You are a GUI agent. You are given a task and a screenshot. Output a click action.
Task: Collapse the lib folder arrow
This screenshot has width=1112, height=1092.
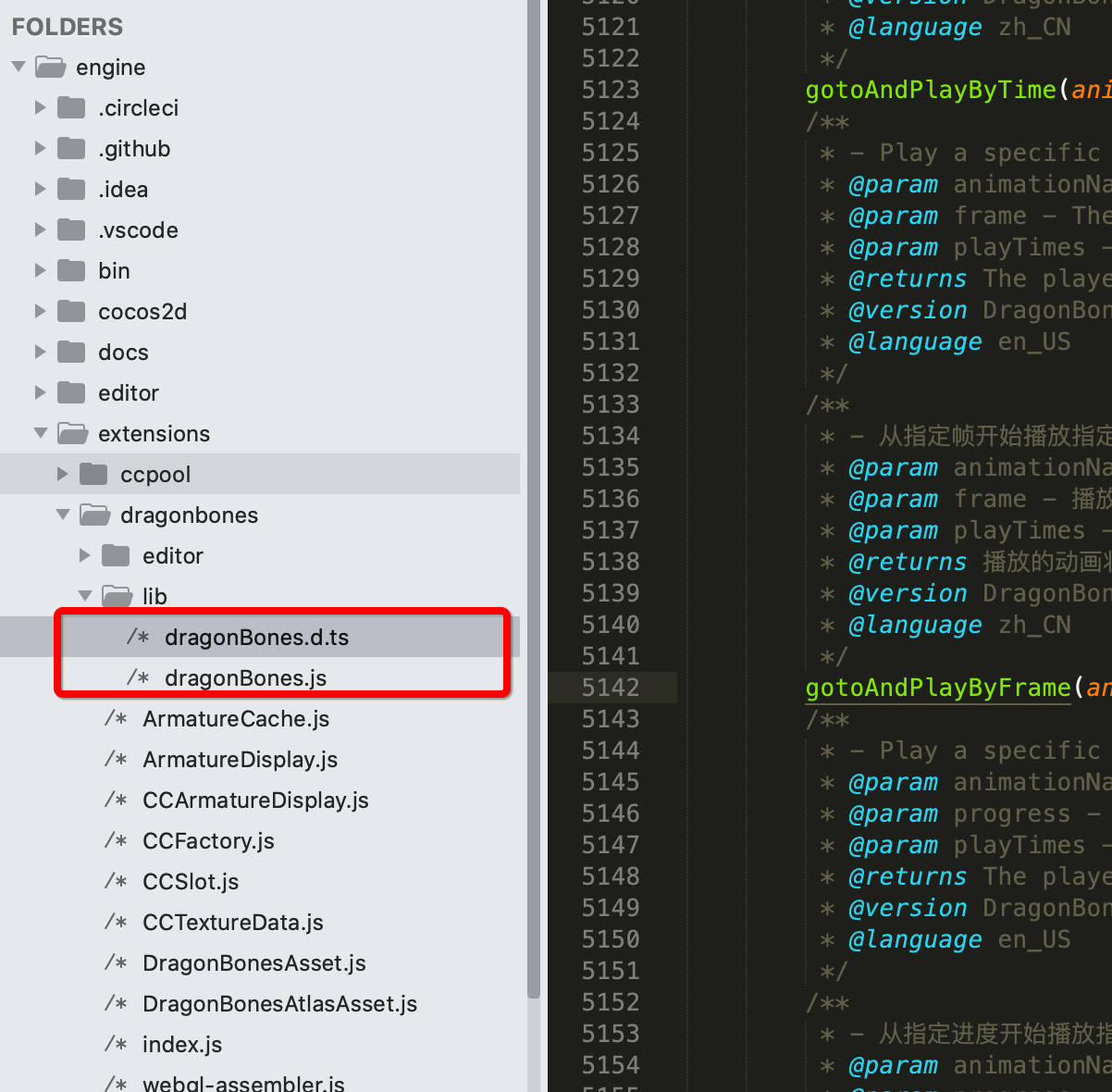click(85, 597)
